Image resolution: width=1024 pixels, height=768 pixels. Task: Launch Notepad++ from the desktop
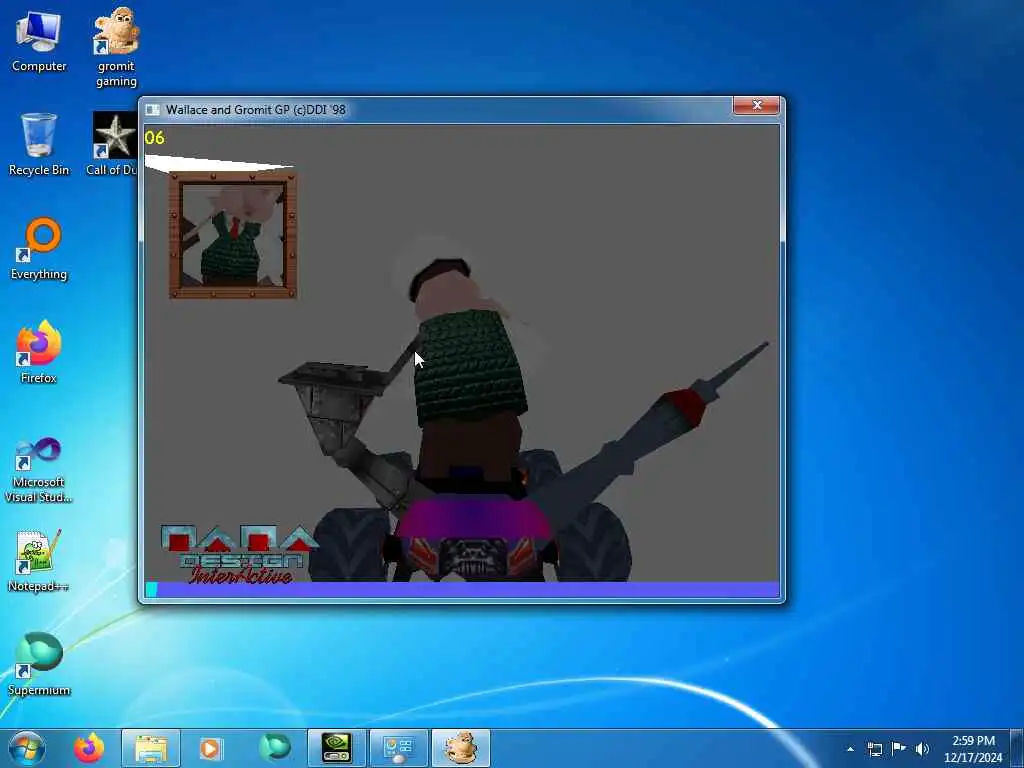click(39, 561)
